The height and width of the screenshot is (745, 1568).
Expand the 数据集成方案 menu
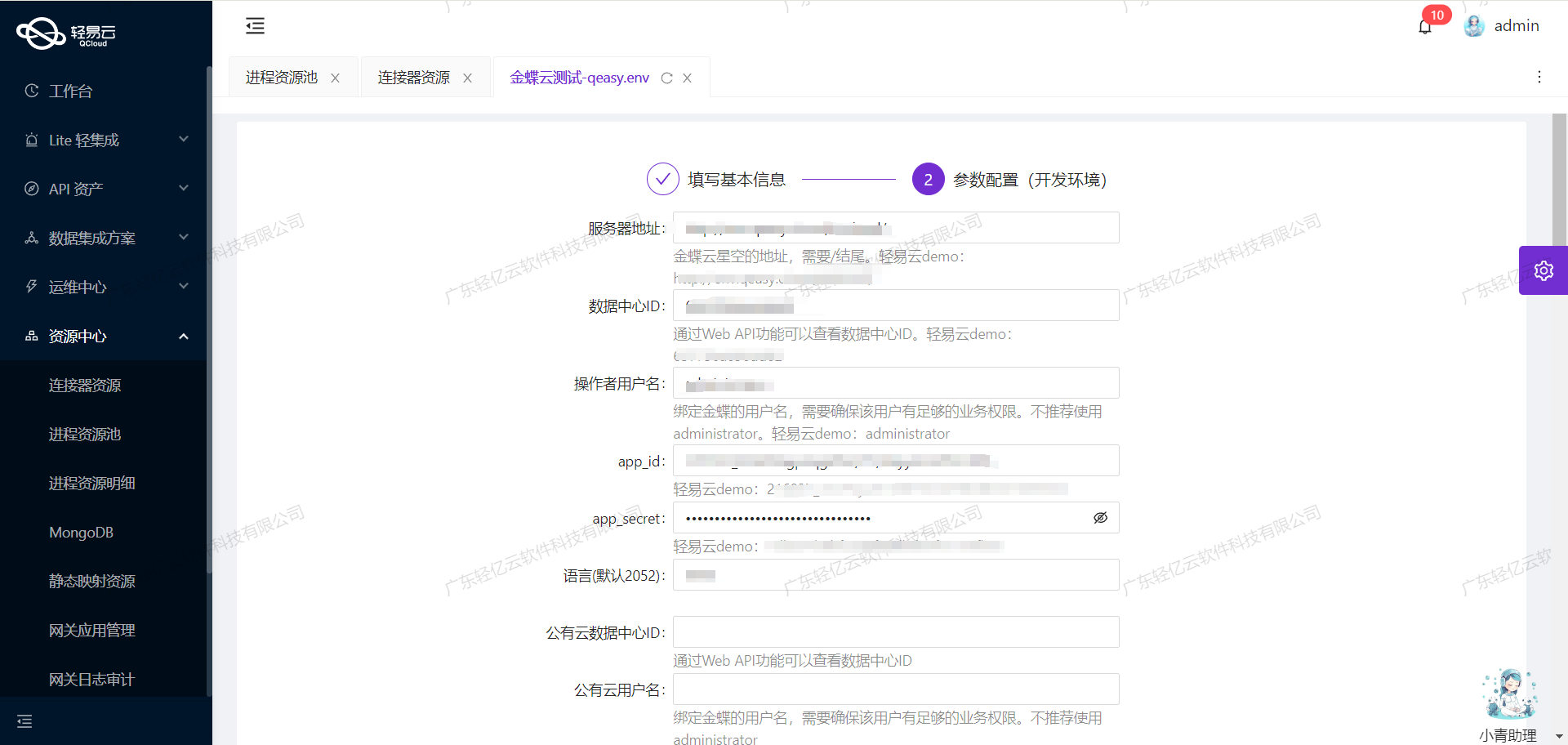[184, 238]
